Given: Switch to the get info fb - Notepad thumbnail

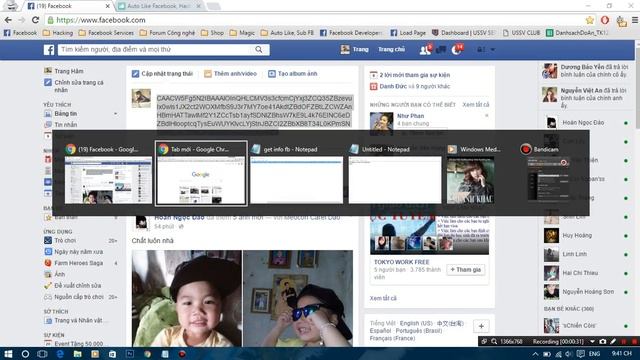Looking at the screenshot, I should tap(296, 173).
